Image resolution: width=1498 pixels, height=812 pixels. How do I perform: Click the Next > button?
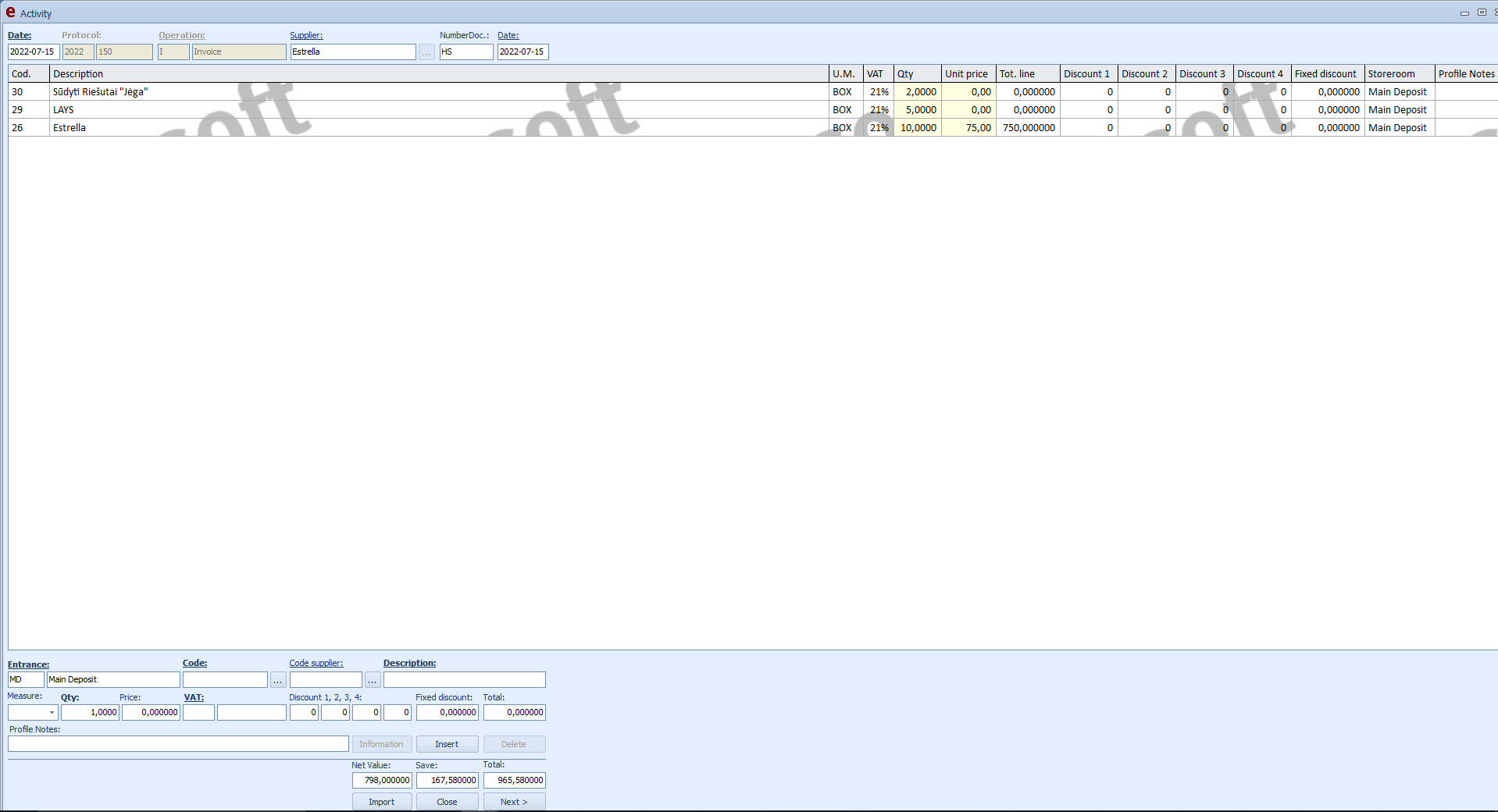click(514, 802)
